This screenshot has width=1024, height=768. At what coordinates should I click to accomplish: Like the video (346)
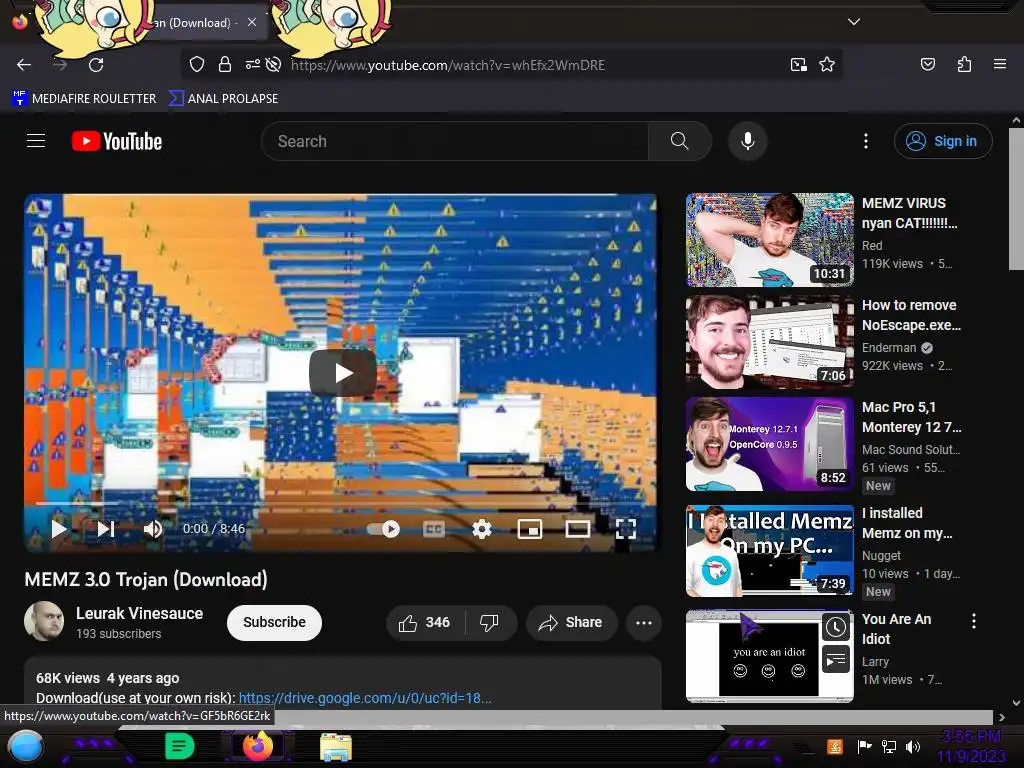coord(425,622)
